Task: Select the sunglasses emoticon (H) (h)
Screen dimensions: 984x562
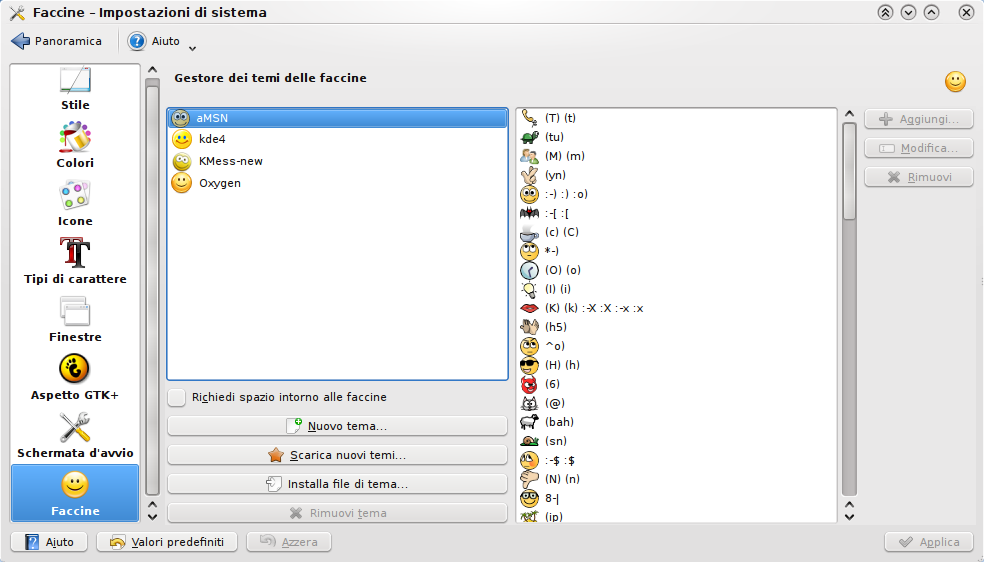Action: coord(676,365)
